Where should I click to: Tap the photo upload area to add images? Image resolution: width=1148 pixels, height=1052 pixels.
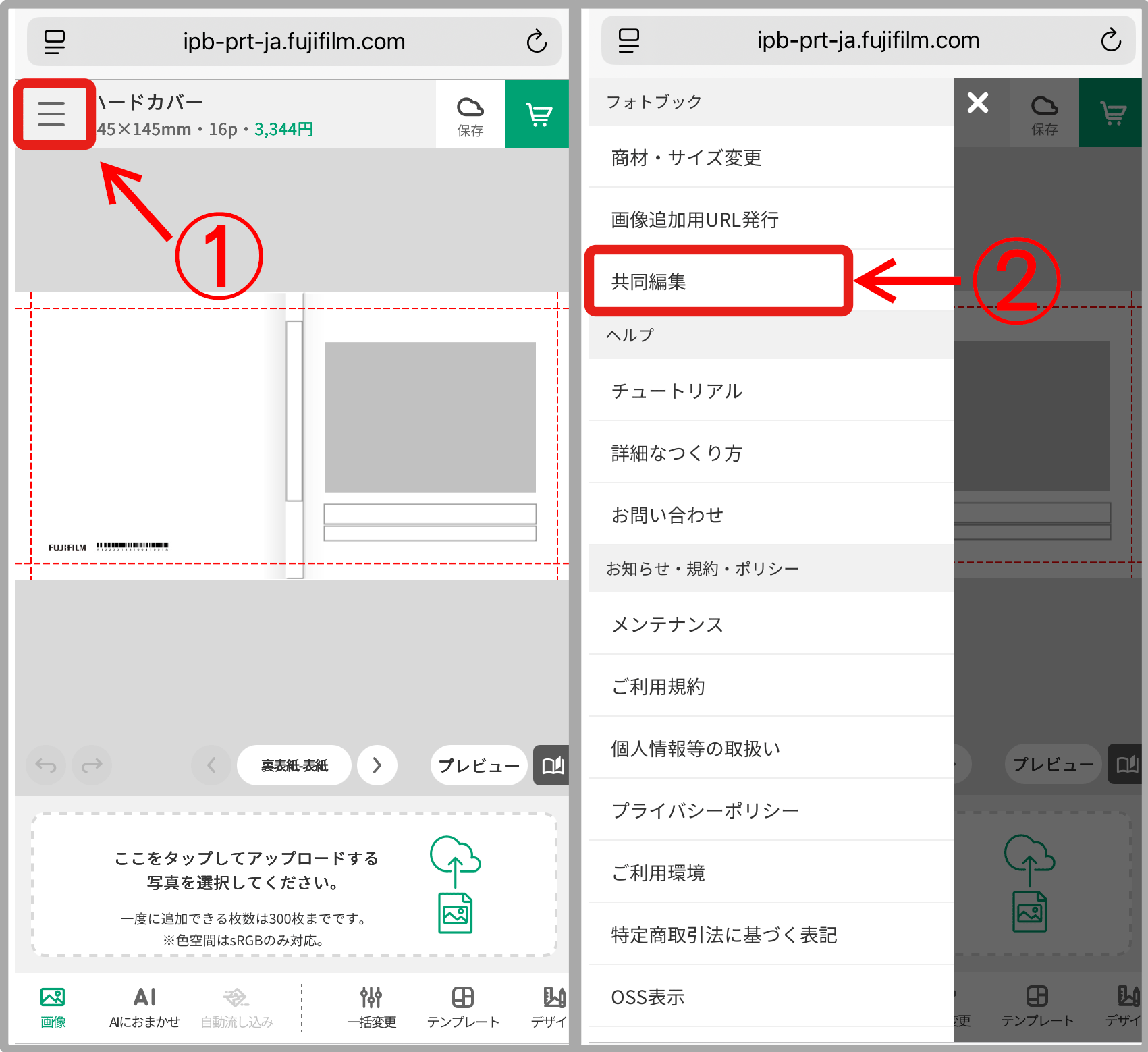(294, 885)
